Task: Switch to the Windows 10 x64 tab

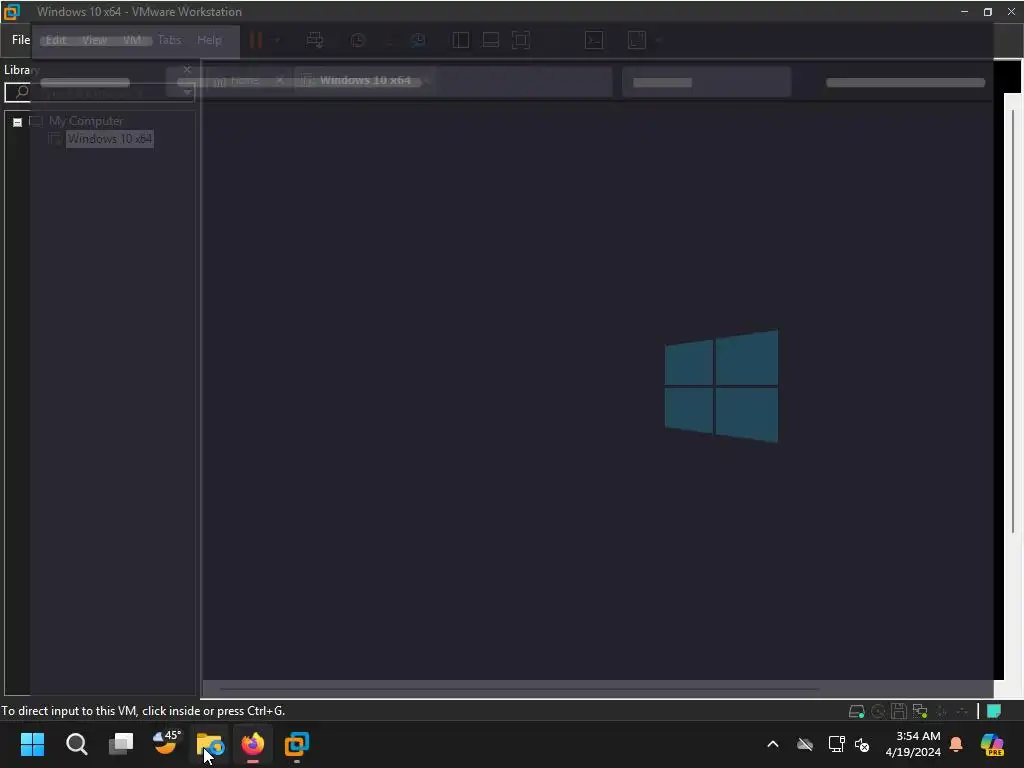Action: pos(364,80)
